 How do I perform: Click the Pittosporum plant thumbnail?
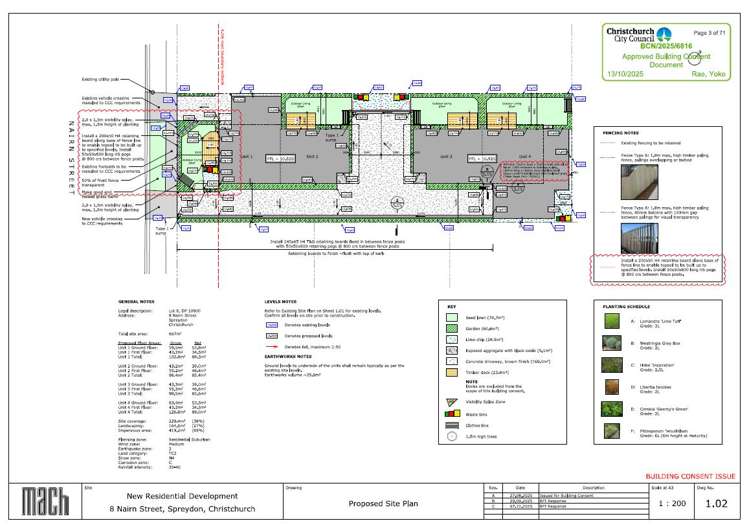[x=614, y=432]
